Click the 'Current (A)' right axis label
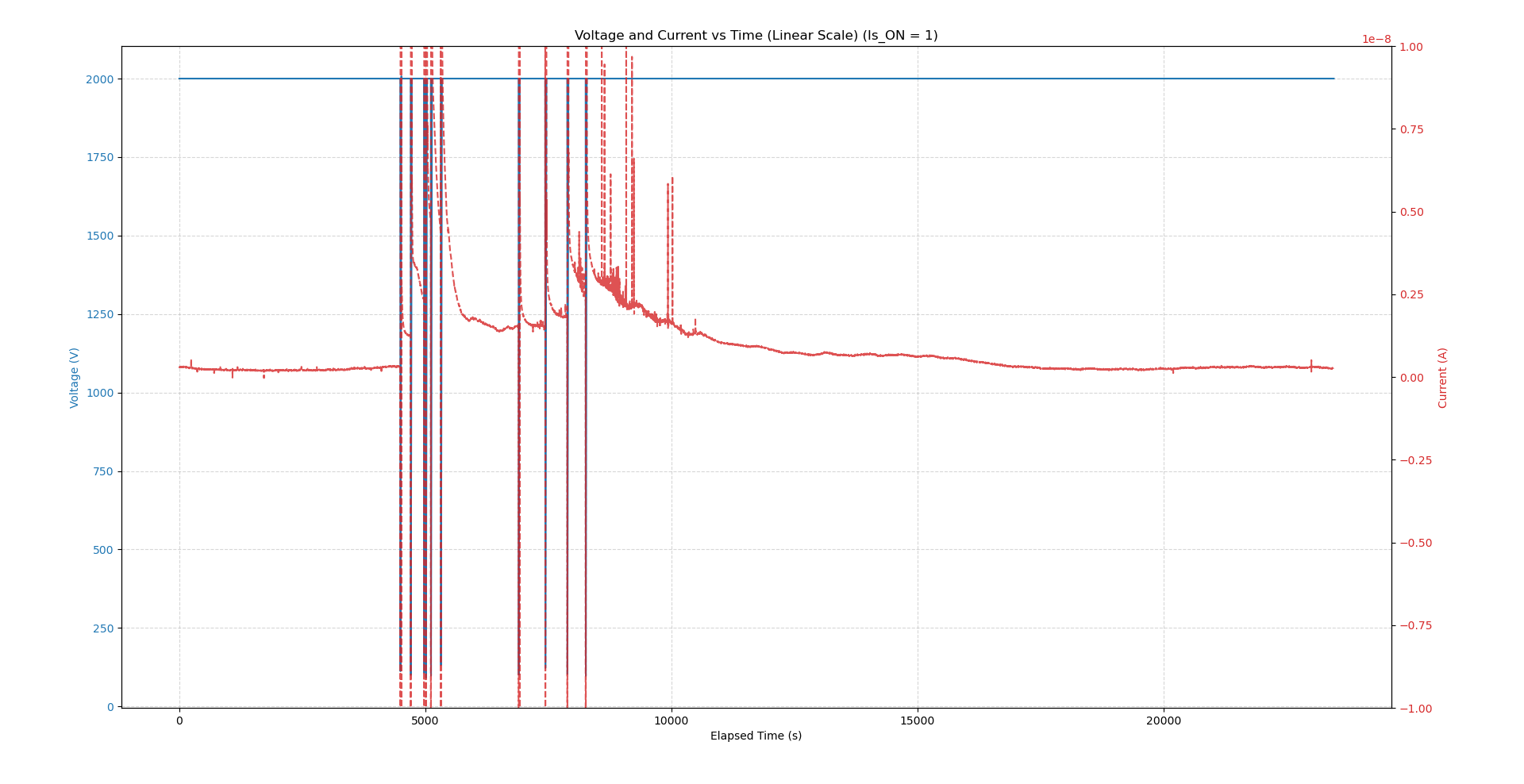1524x784 pixels. (1442, 378)
